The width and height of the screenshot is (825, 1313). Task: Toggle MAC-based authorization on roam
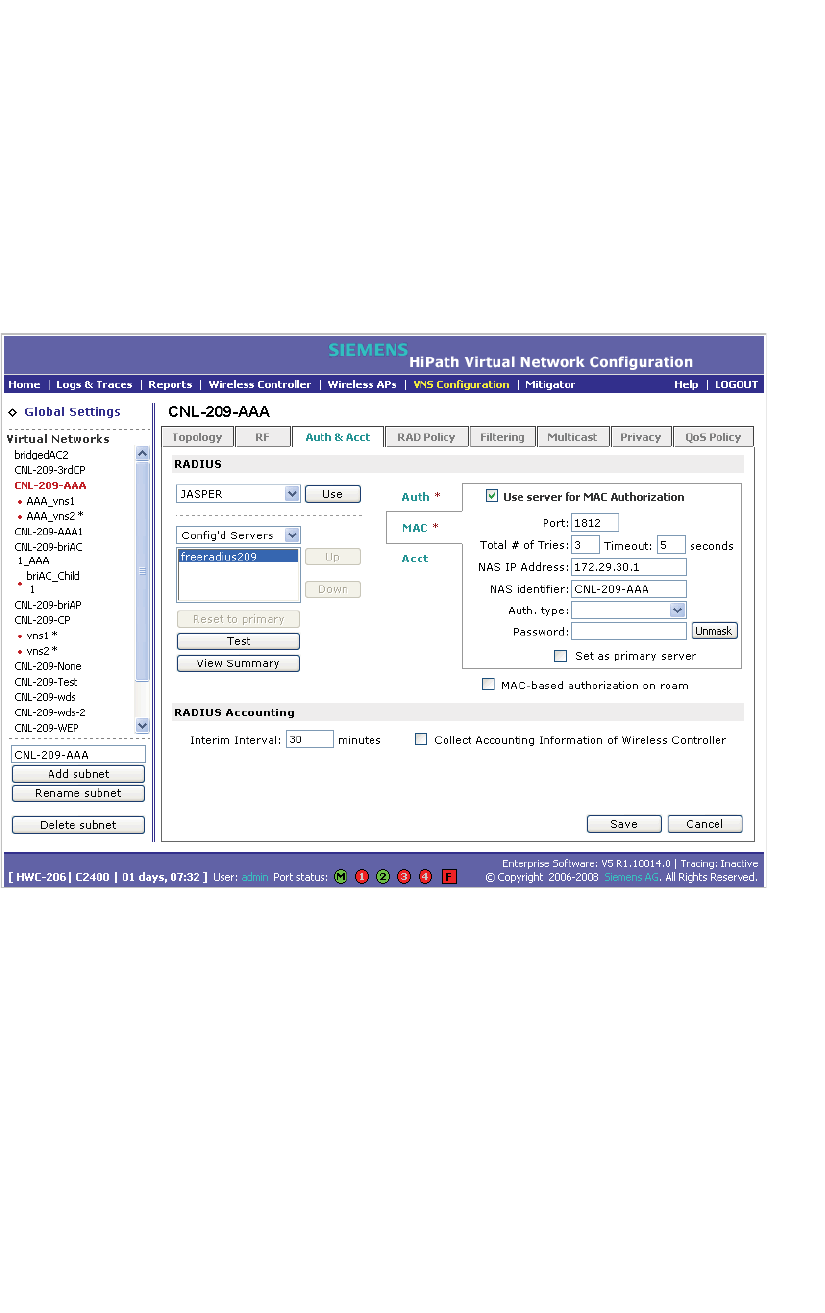(488, 685)
